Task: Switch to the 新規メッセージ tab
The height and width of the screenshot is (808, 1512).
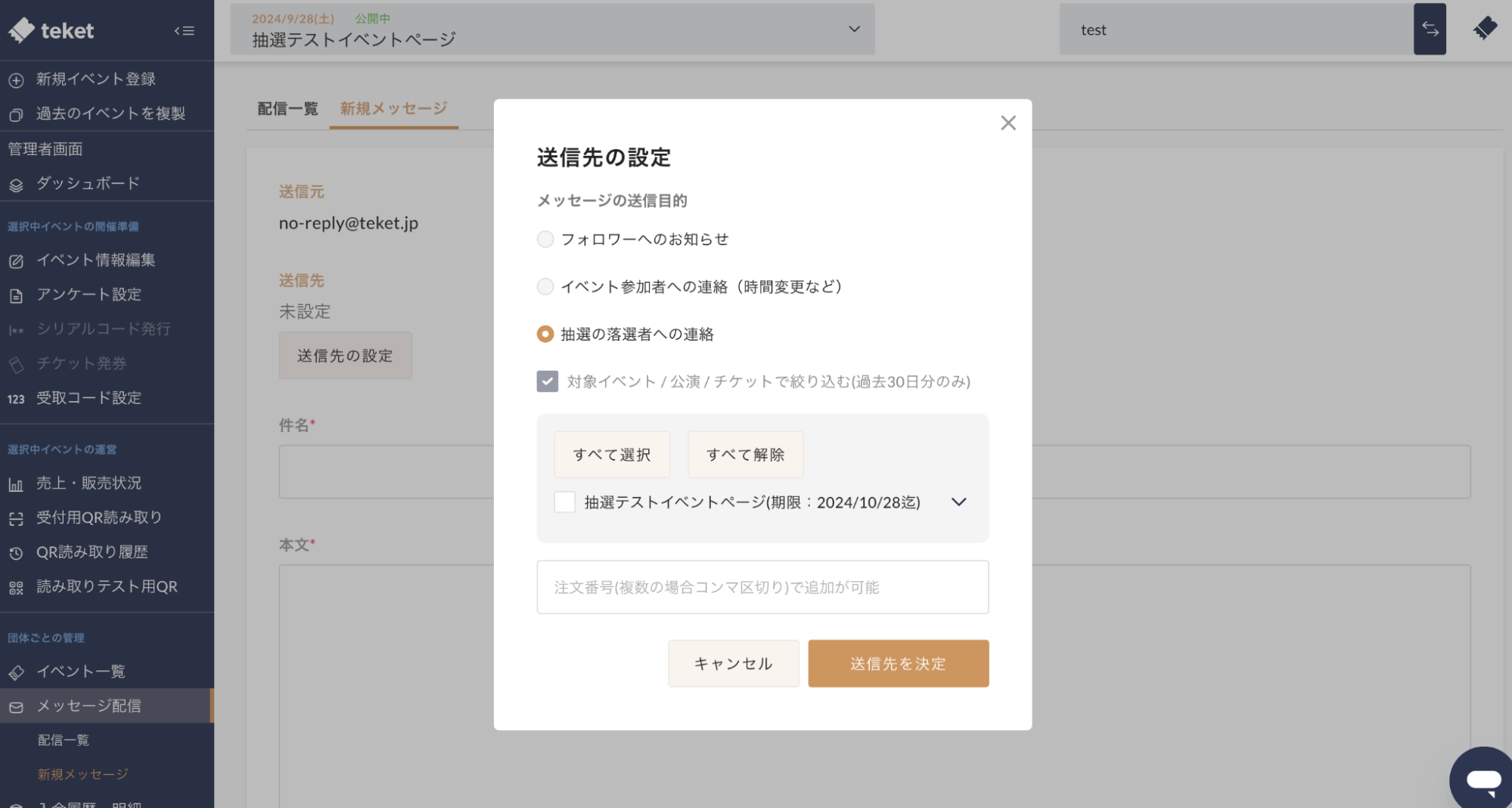Action: coord(393,109)
